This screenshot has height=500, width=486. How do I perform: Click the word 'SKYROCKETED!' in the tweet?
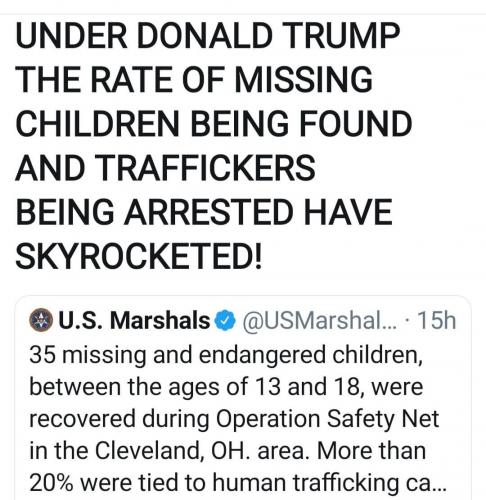pyautogui.click(x=139, y=256)
